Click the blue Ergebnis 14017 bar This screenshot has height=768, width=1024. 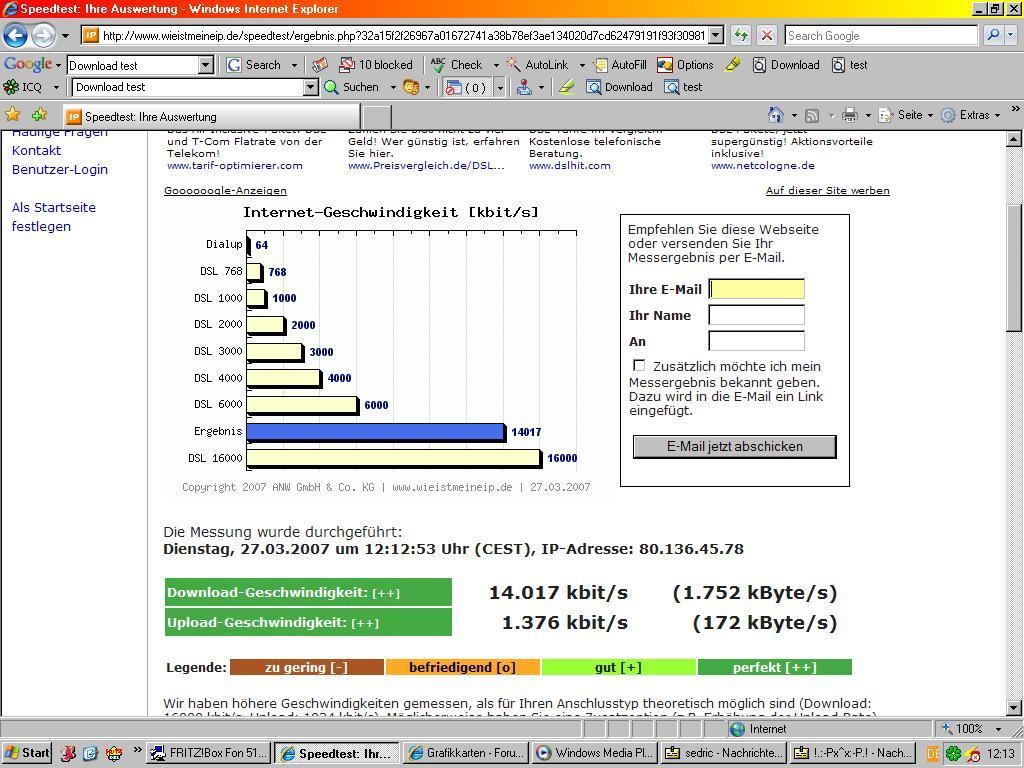click(x=376, y=432)
